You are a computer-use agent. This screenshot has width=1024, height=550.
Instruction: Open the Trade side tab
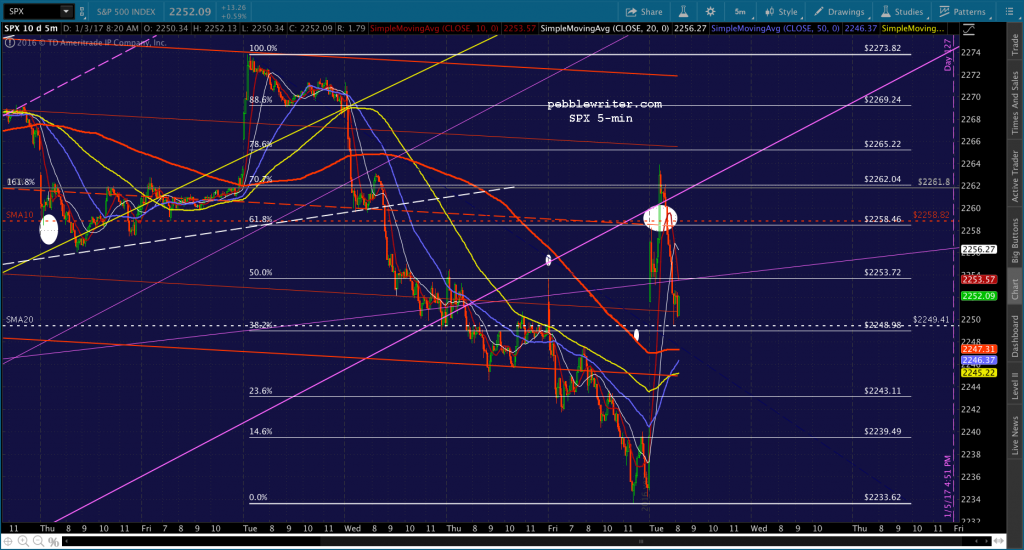[1015, 44]
